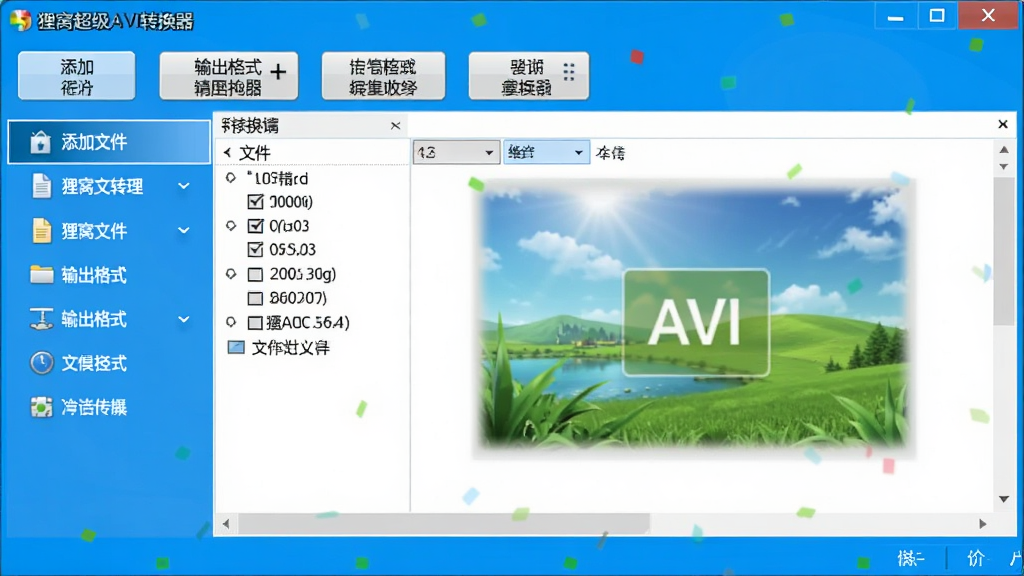Image resolution: width=1024 pixels, height=576 pixels.
Task: Select 狸窝文转理 sidebar item
Action: (x=109, y=186)
